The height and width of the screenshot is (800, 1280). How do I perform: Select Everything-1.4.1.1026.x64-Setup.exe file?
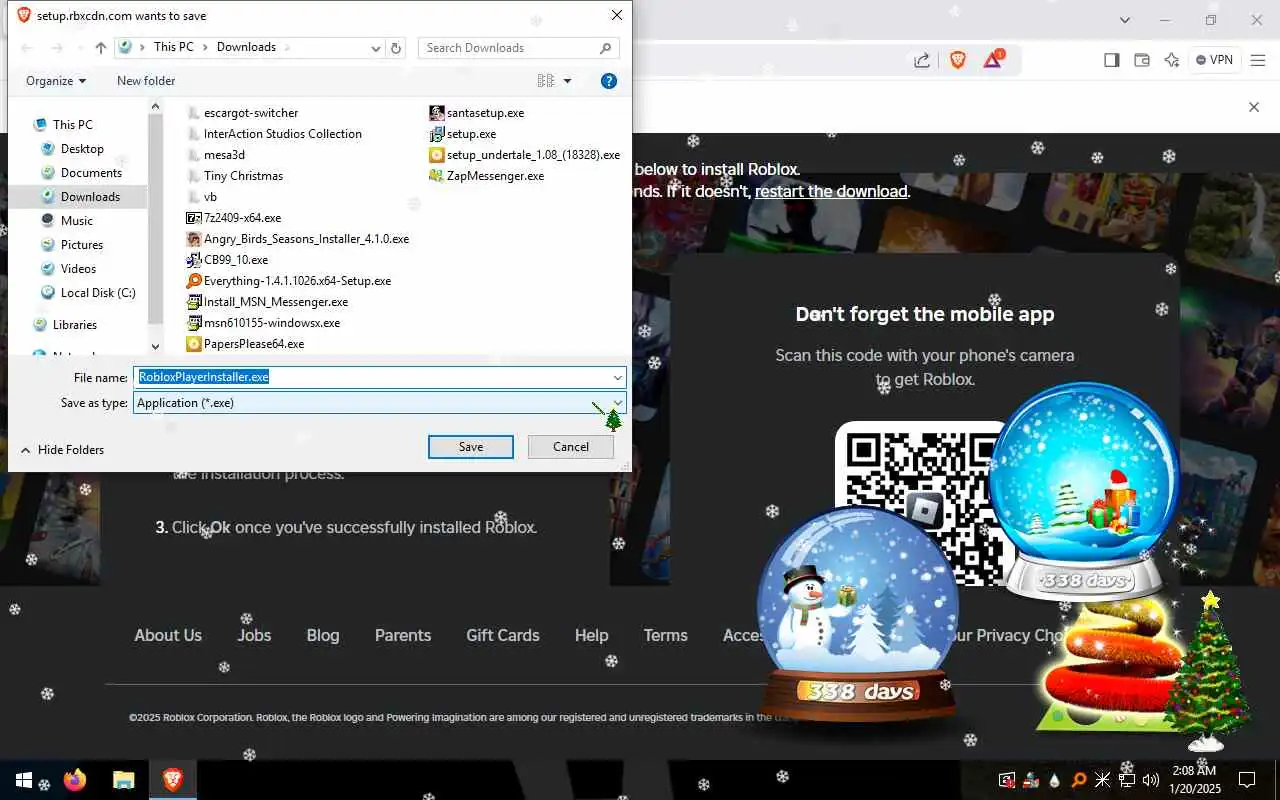click(289, 281)
